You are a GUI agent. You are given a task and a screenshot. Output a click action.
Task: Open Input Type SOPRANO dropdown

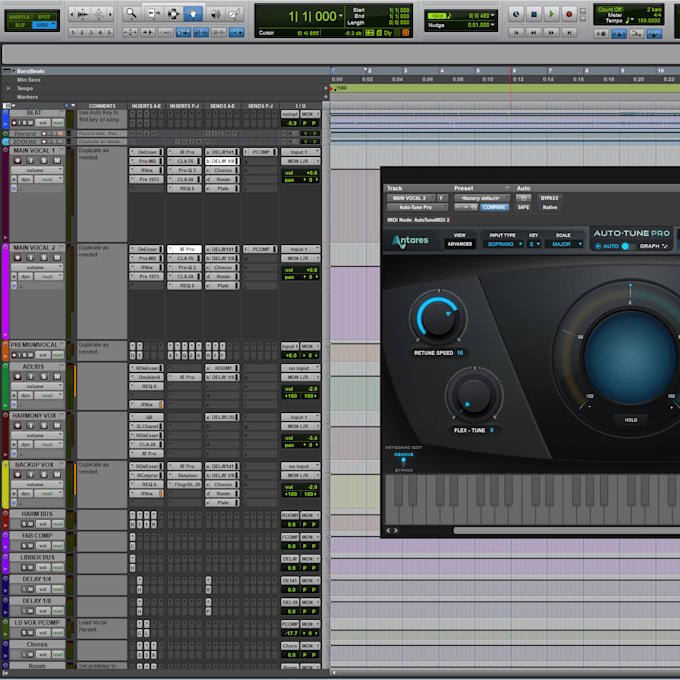(x=504, y=244)
